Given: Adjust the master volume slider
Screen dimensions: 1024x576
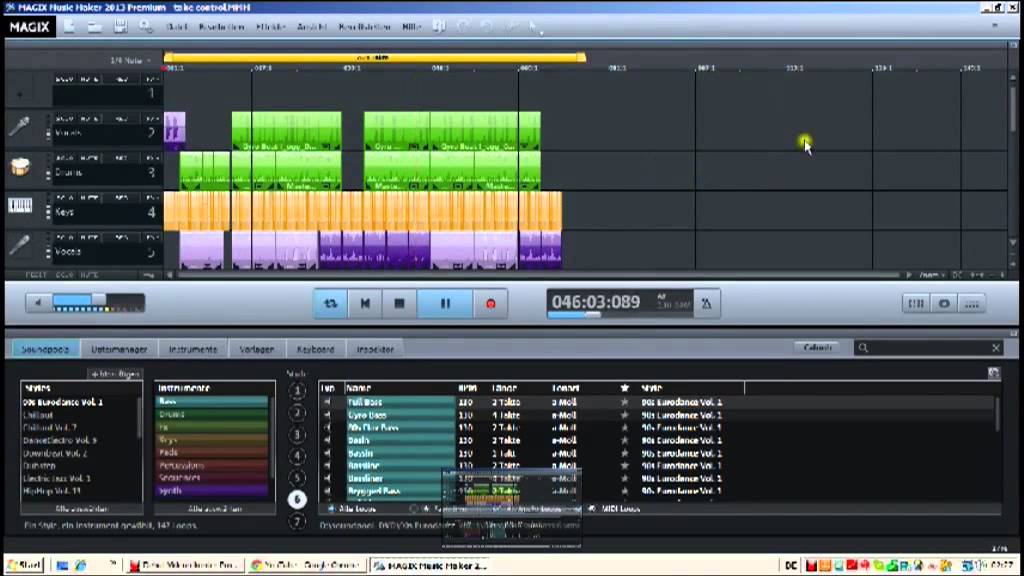Looking at the screenshot, I should point(98,302).
